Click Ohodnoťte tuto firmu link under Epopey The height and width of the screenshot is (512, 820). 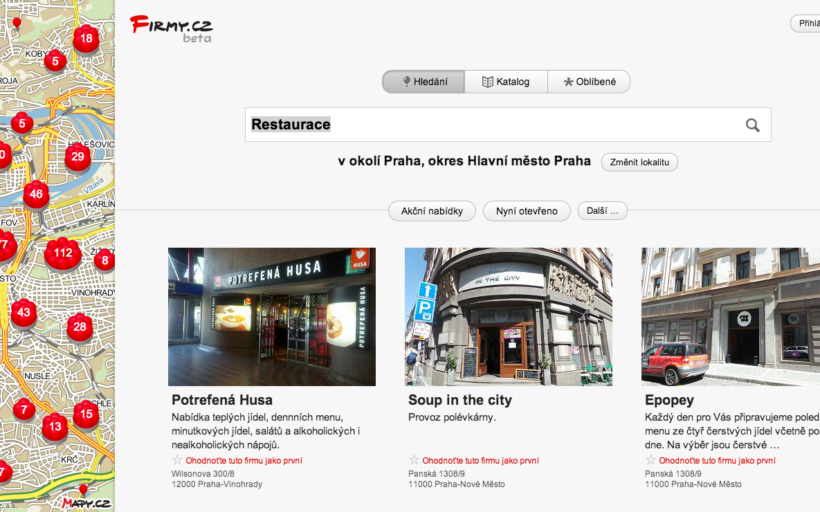[x=716, y=461]
